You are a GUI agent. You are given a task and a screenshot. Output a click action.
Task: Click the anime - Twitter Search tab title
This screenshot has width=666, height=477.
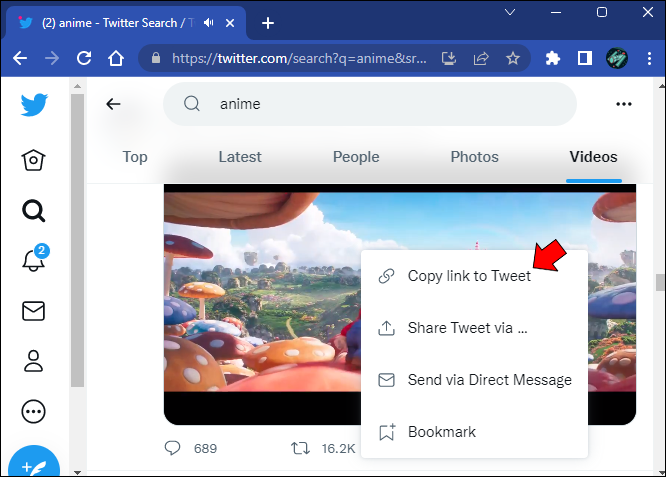click(118, 23)
